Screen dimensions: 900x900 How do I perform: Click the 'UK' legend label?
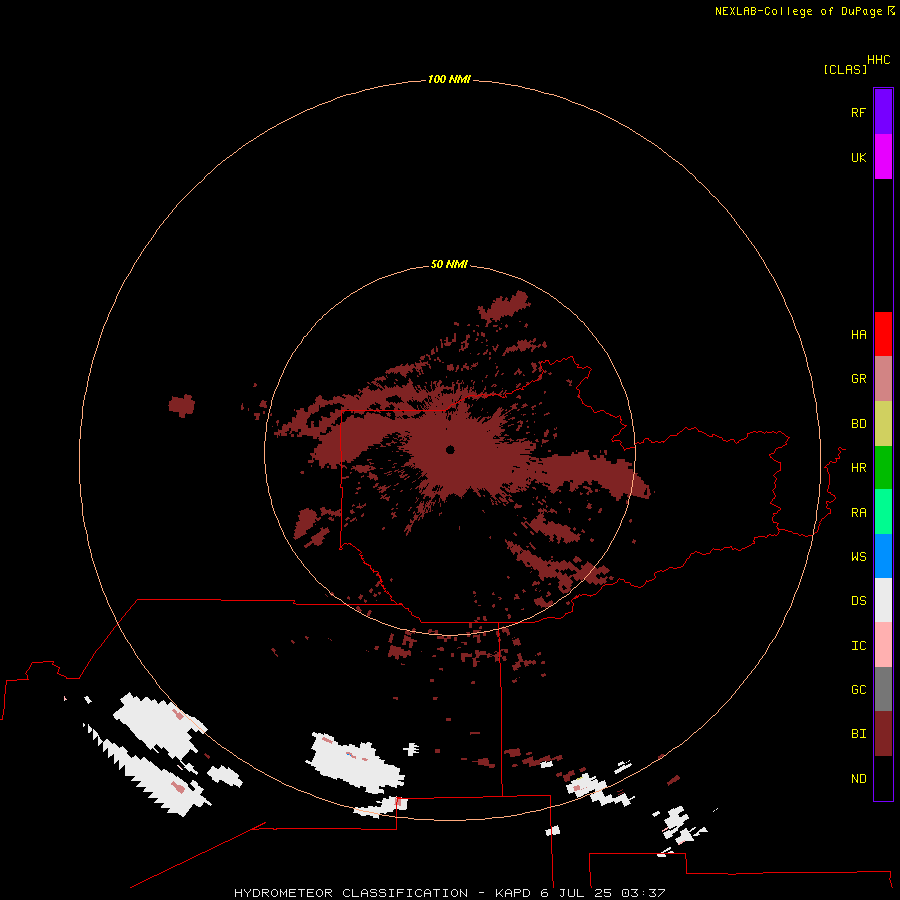click(858, 157)
